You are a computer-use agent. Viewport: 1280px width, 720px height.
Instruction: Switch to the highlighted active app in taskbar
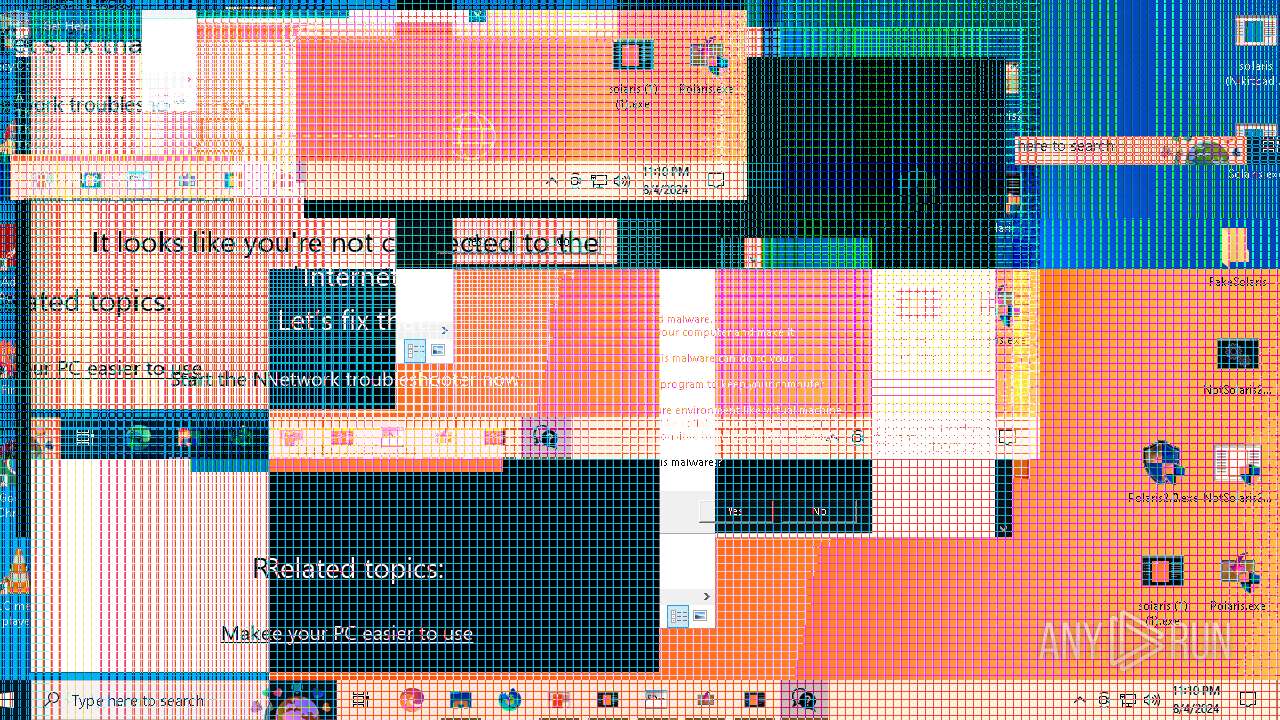pos(805,700)
